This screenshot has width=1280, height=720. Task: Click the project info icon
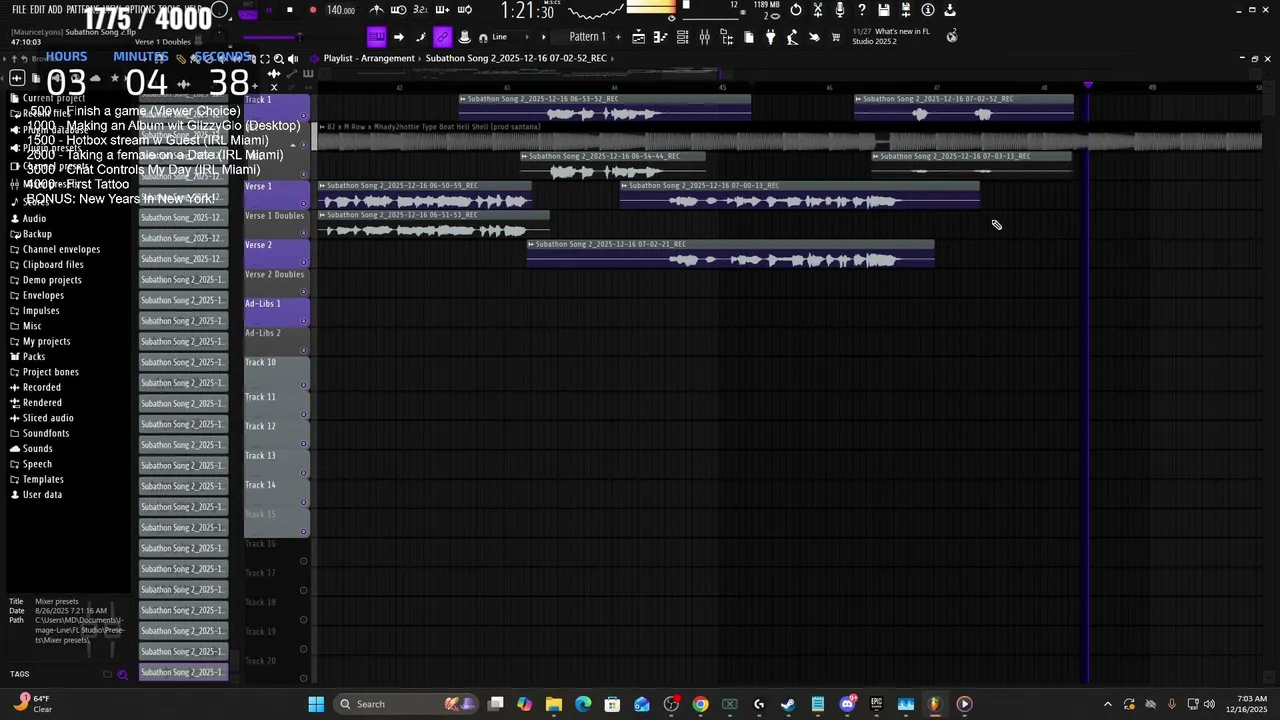(928, 10)
